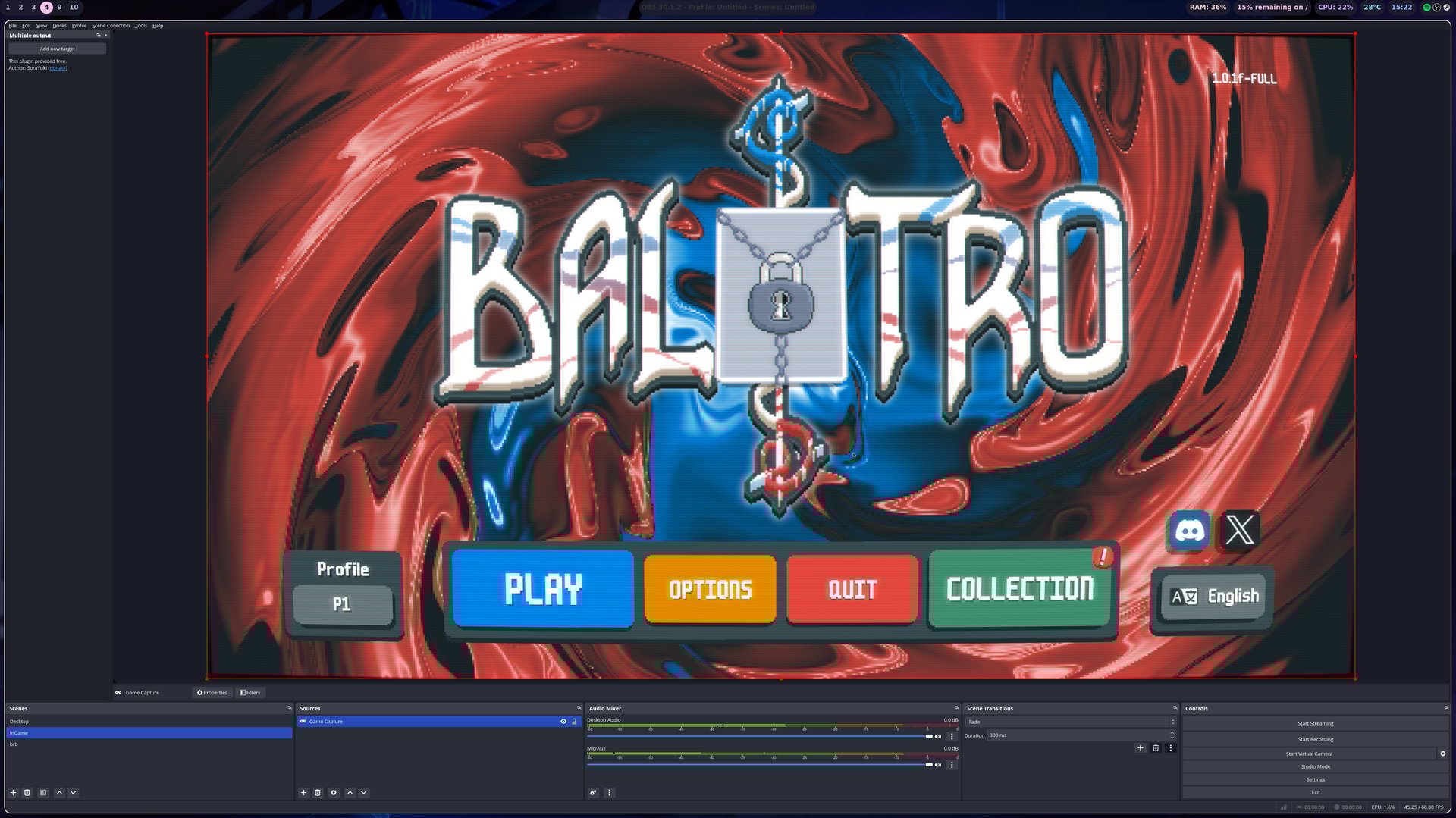1456x818 pixels.
Task: Mute Desktop Audio speaker icon
Action: pyautogui.click(x=938, y=736)
